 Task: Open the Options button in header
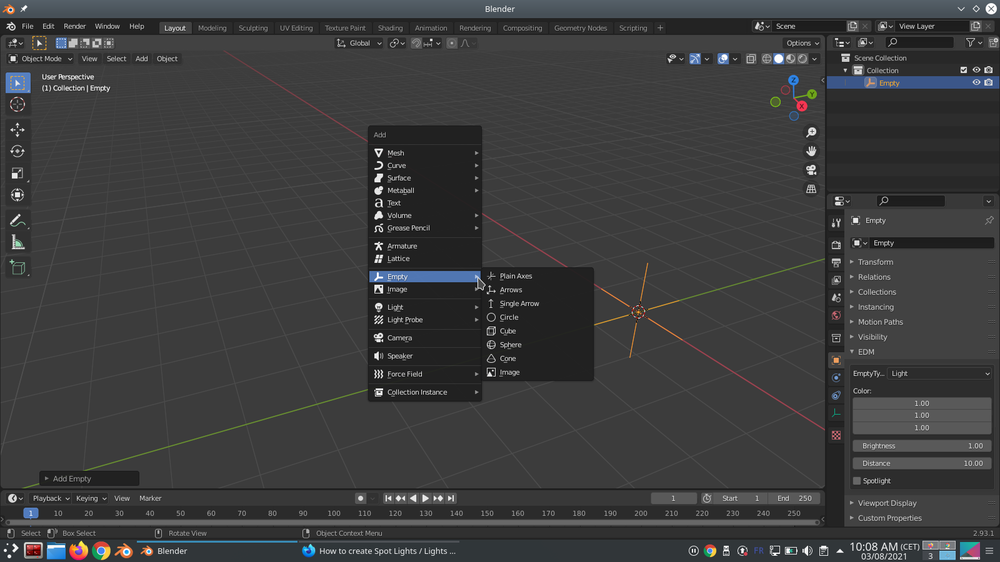802,43
